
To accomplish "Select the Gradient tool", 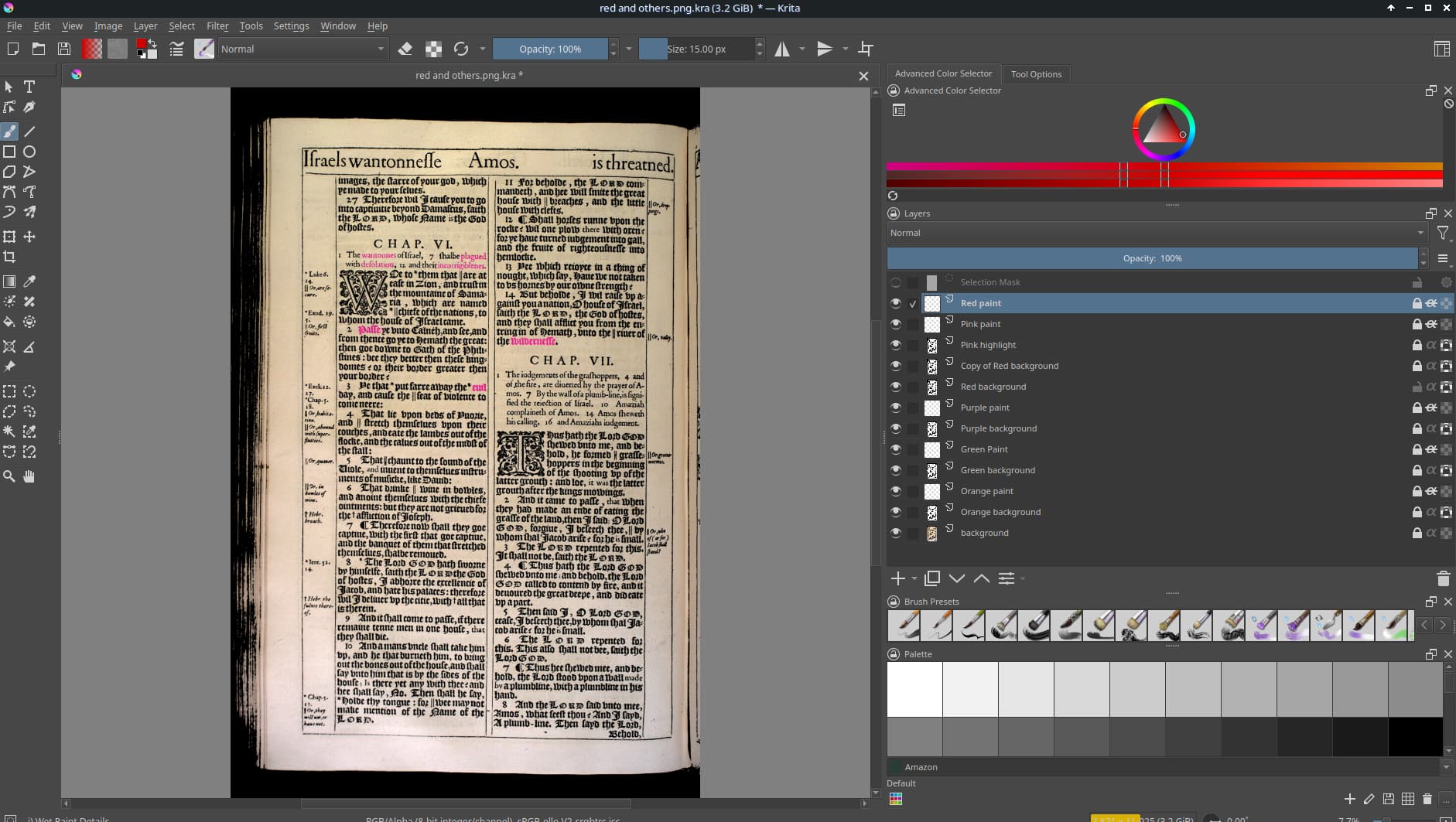I will point(9,281).
